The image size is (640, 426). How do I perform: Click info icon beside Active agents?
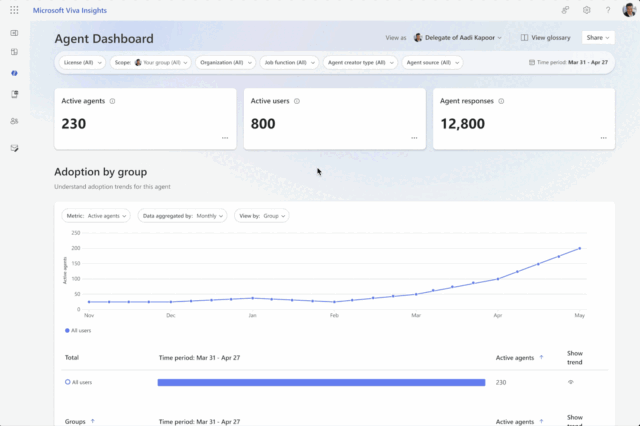tap(112, 101)
